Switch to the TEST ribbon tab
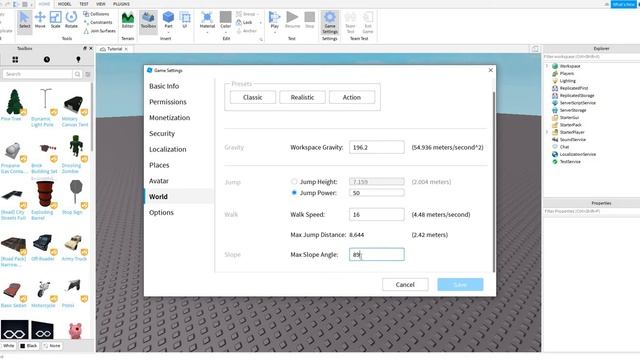 click(x=84, y=4)
